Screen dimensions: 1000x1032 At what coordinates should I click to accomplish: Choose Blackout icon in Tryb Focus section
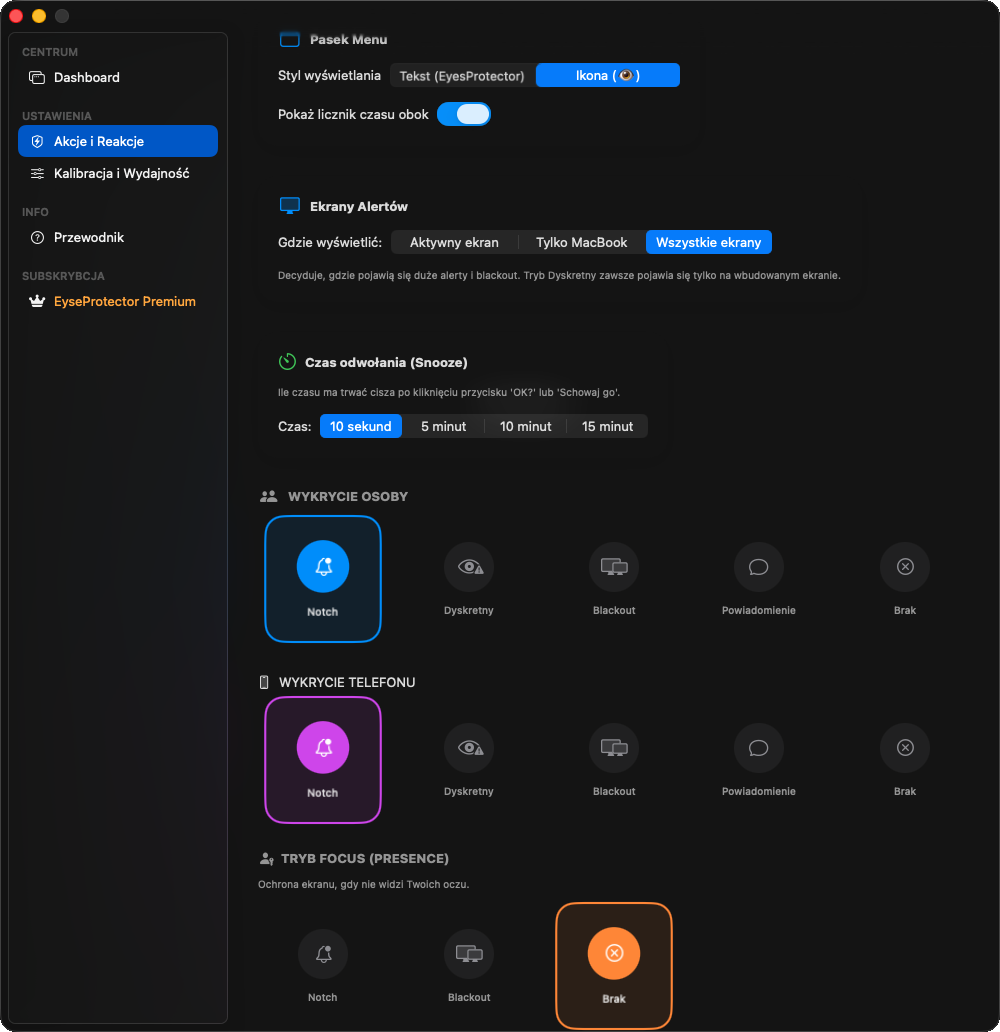coord(469,954)
